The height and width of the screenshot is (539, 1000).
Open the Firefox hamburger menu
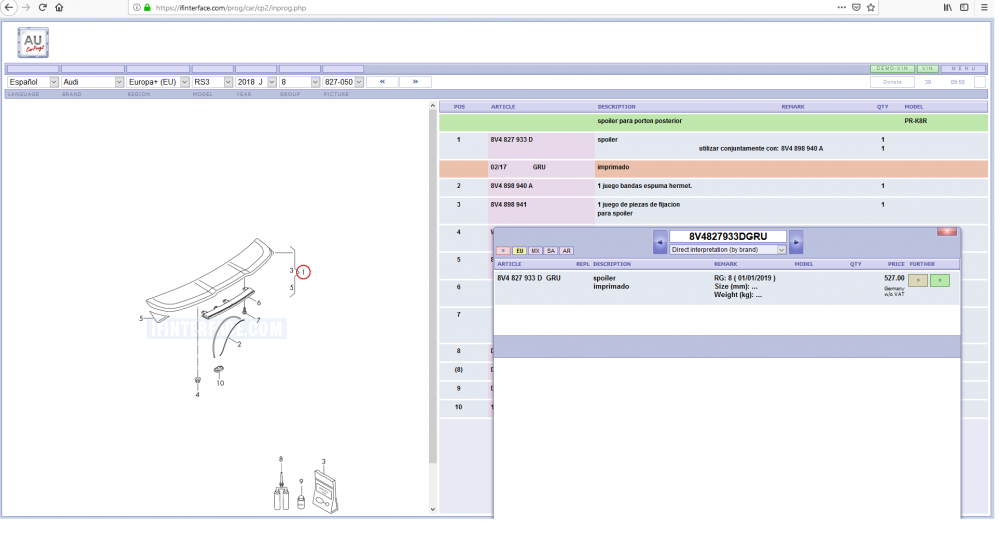985,8
